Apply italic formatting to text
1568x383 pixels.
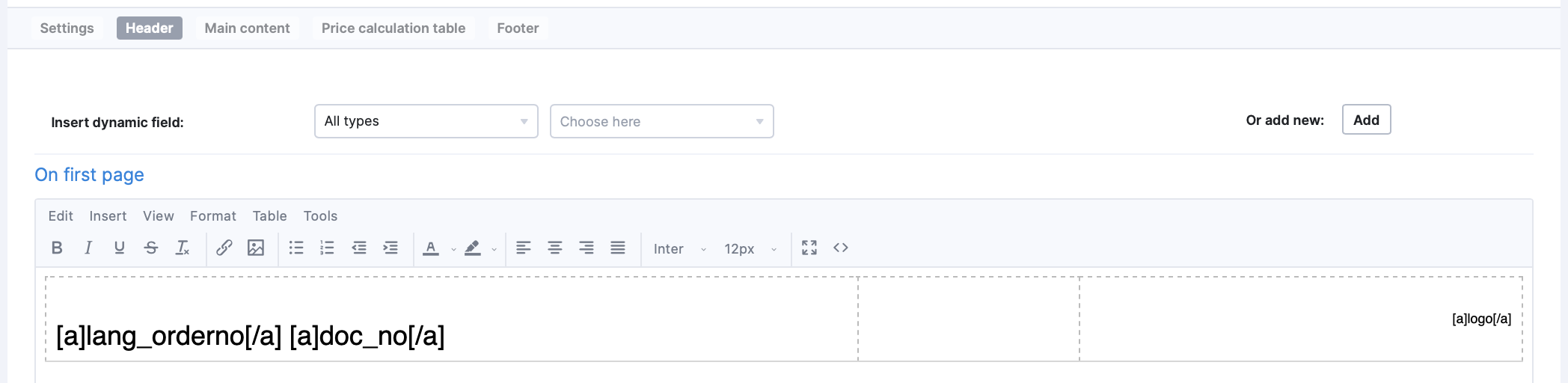coord(88,248)
